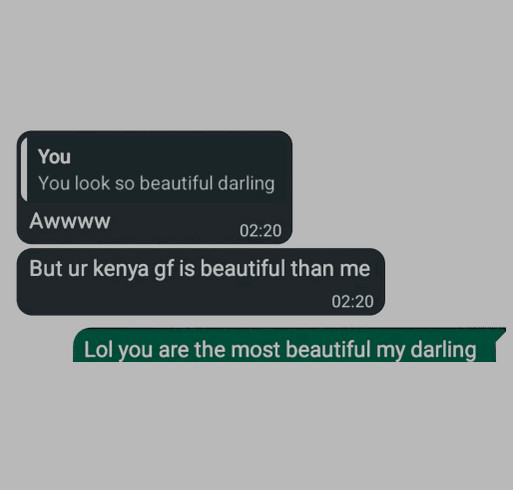The height and width of the screenshot is (490, 513).
Task: Click the 02:20 timestamp under kenya message
Action: [352, 302]
